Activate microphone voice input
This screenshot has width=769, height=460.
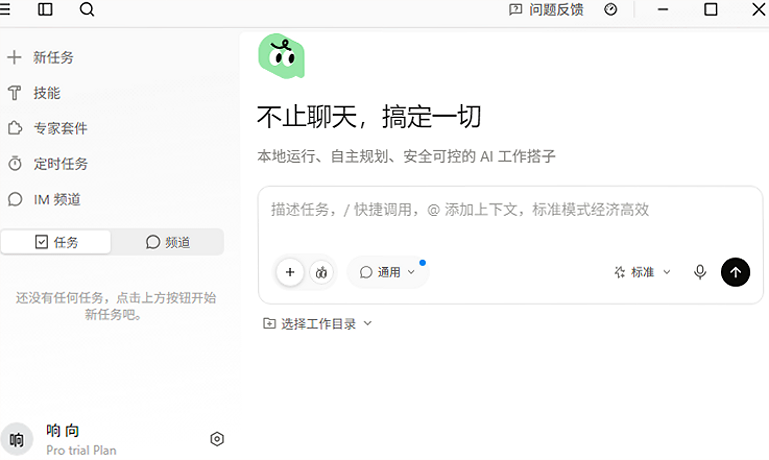click(700, 272)
